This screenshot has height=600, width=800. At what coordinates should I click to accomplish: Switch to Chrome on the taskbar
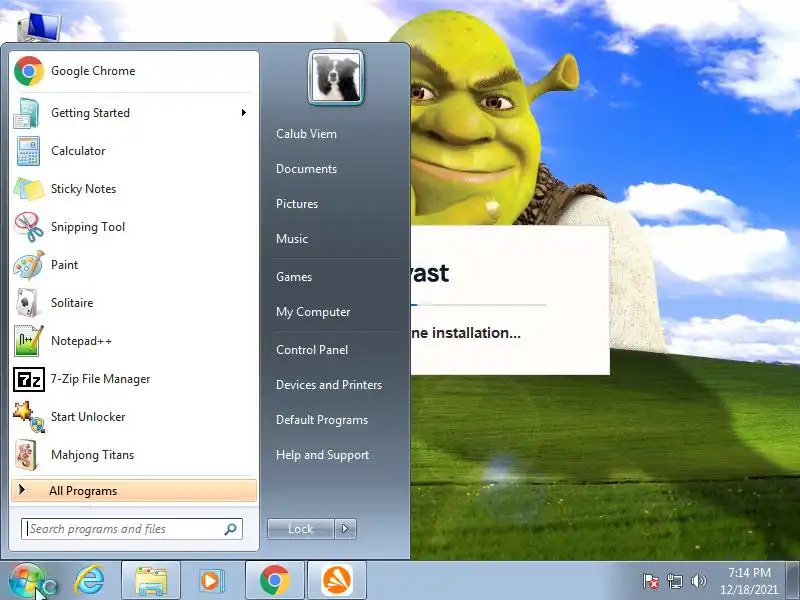click(274, 581)
